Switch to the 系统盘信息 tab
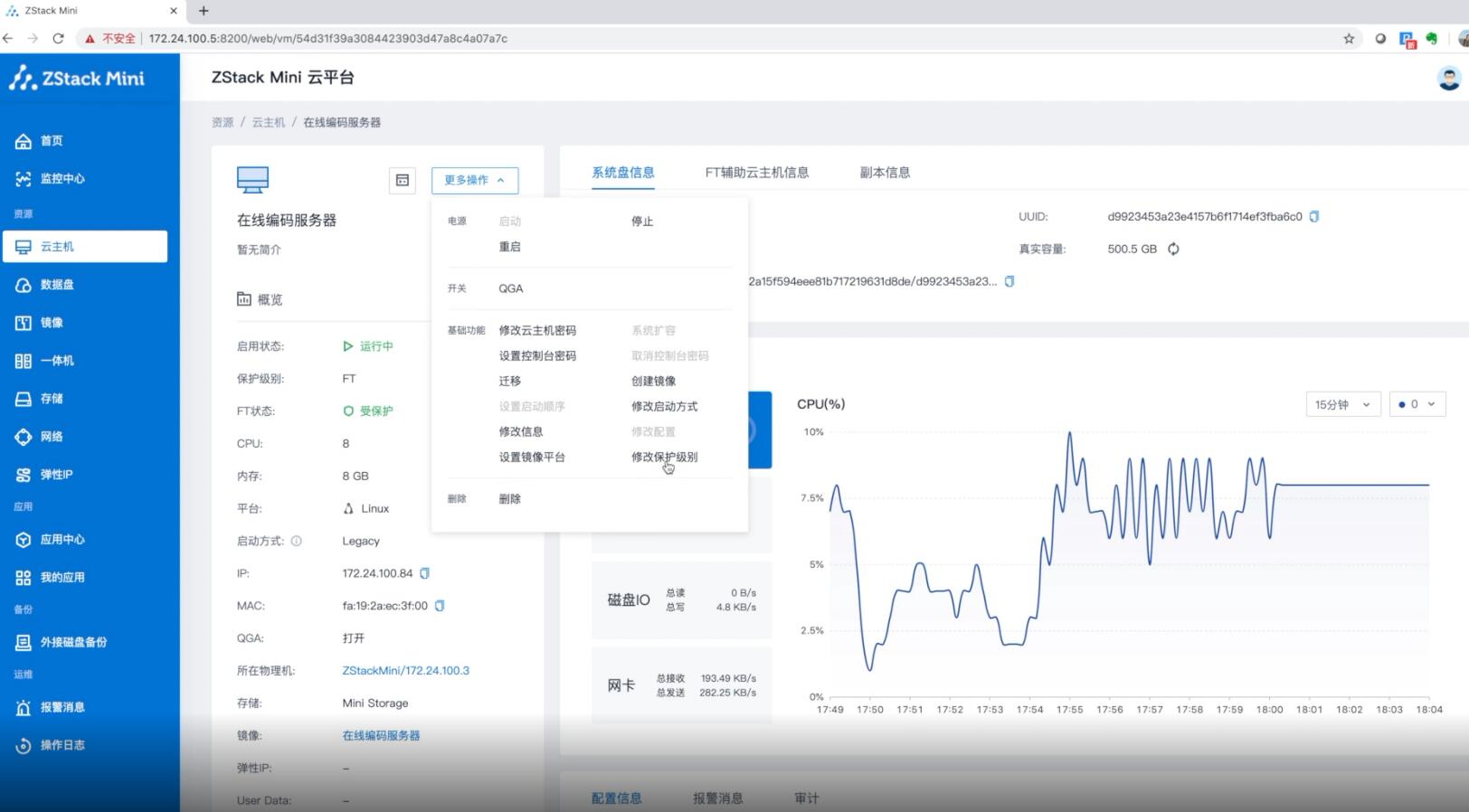The image size is (1469, 812). 623,173
